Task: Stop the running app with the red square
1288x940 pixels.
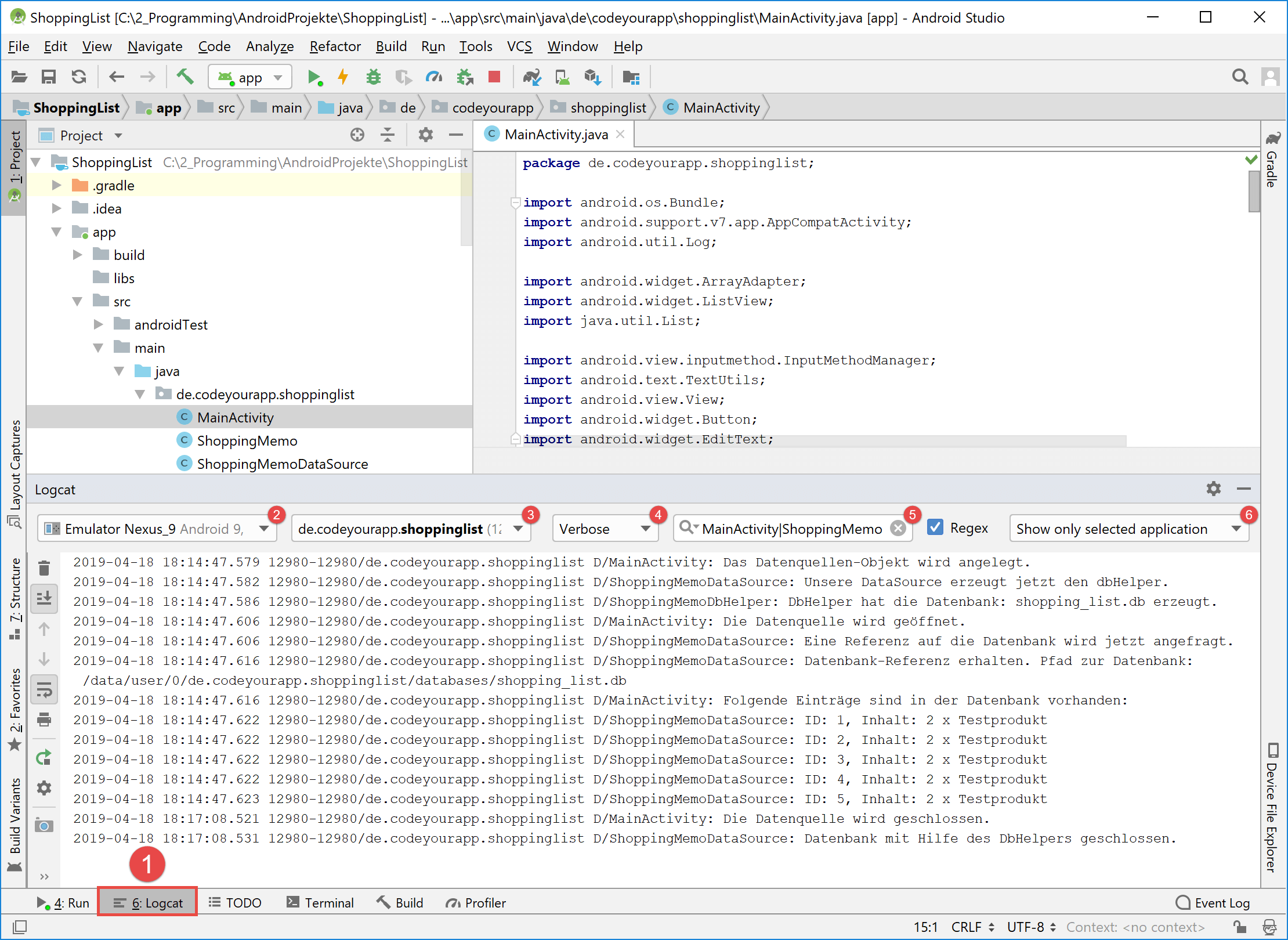Action: point(494,77)
